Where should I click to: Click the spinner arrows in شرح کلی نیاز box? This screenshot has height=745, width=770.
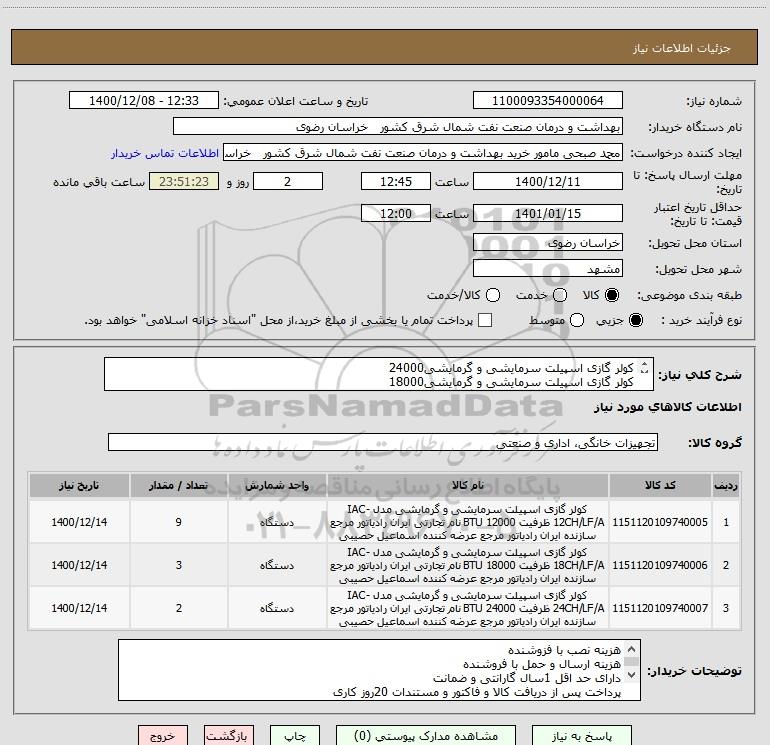645,367
